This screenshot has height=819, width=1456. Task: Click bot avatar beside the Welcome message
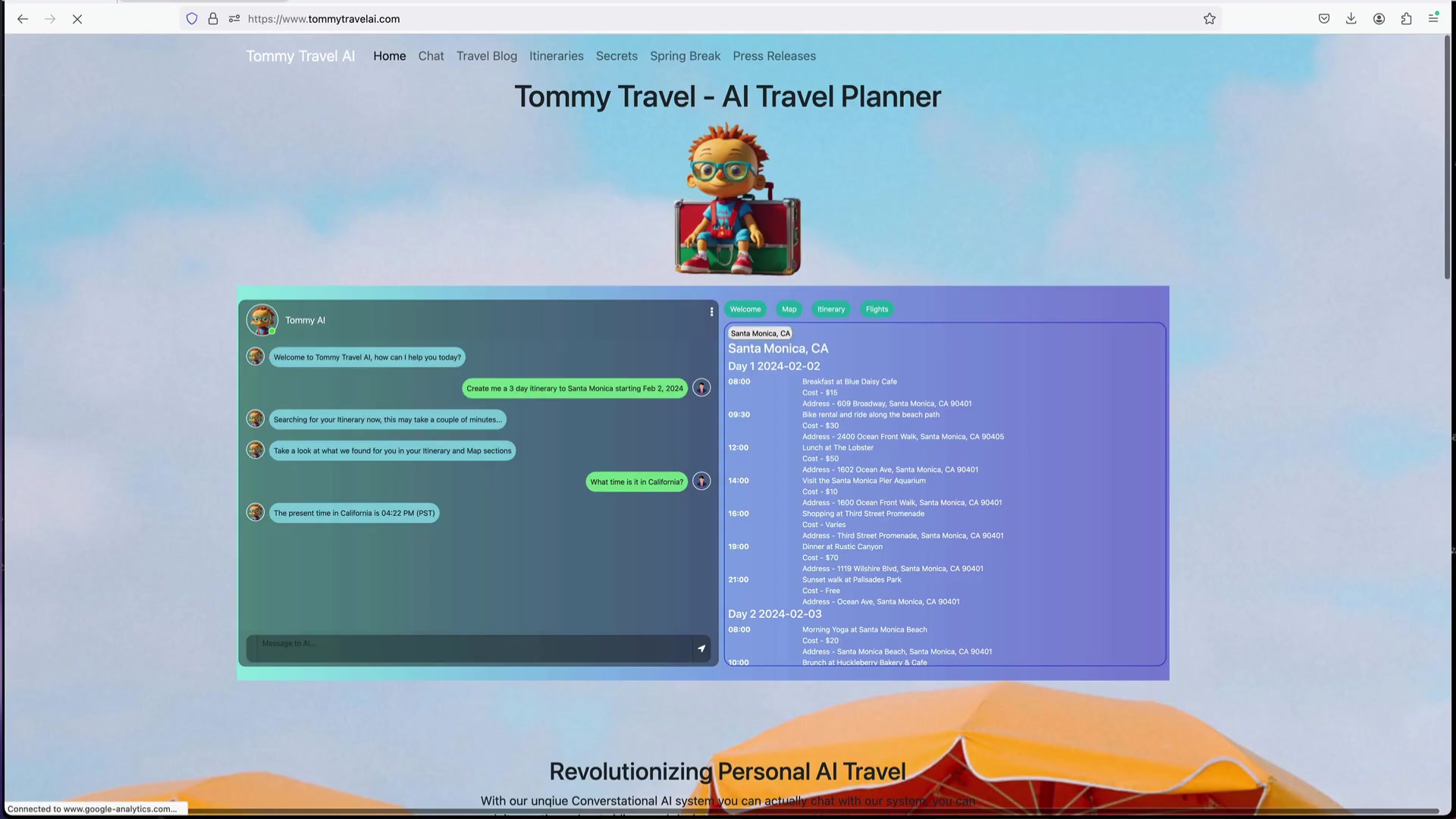(x=256, y=356)
